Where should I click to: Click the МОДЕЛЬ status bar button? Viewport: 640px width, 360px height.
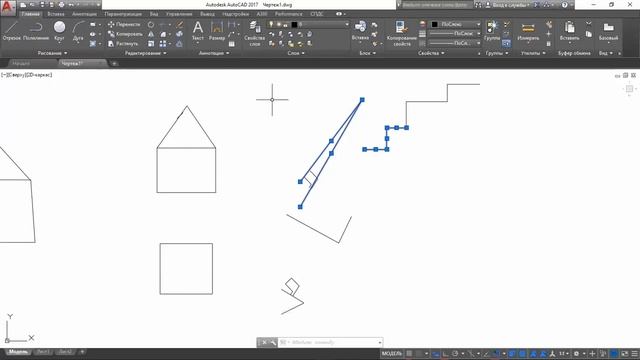[x=392, y=353]
